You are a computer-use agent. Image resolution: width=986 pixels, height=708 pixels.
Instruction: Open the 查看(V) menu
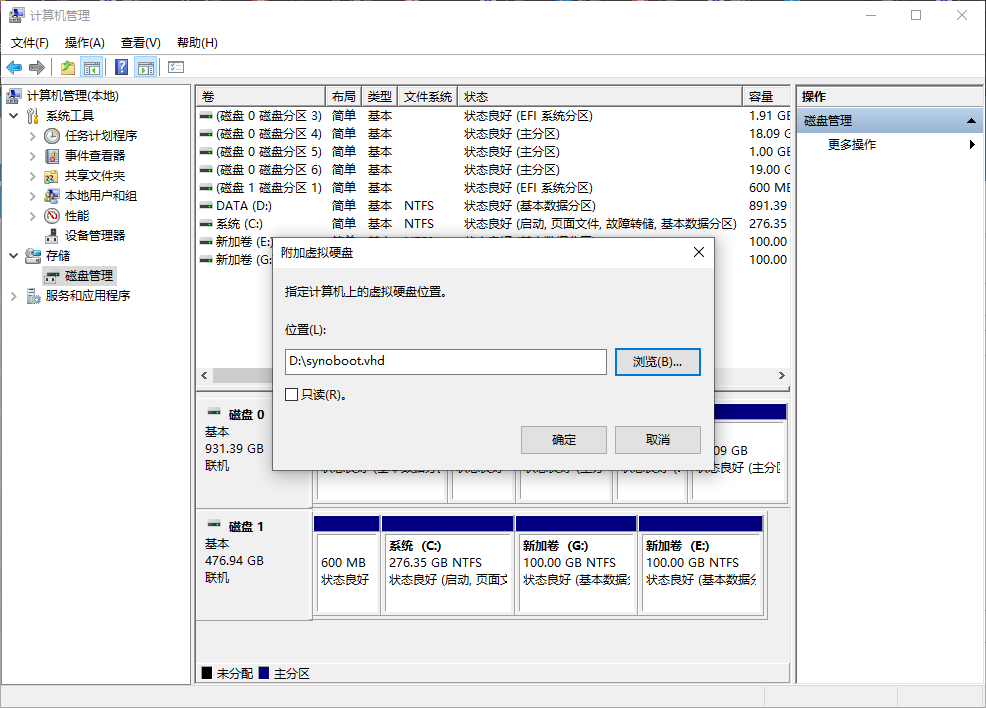[x=140, y=43]
